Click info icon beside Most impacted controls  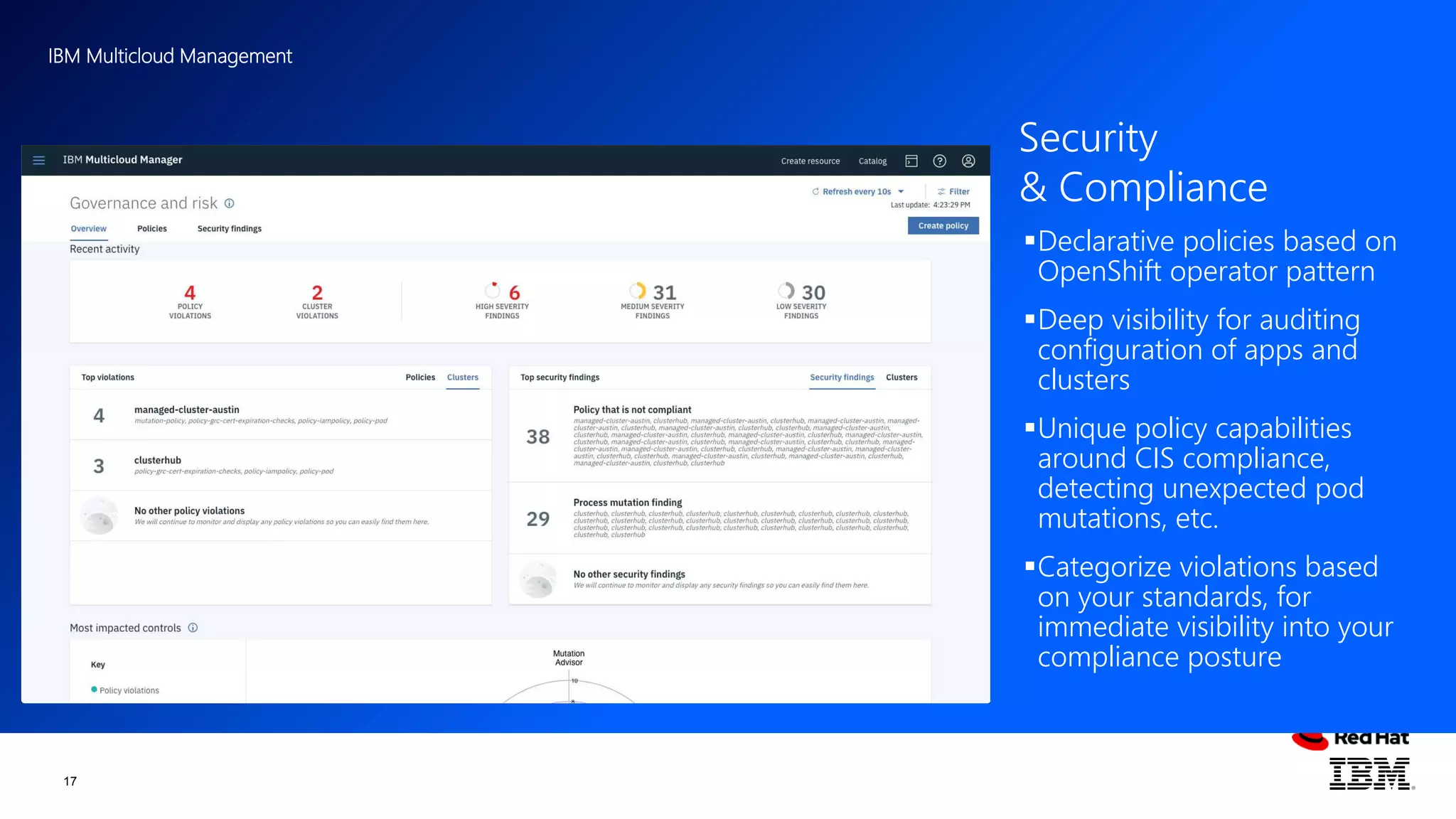tap(193, 628)
